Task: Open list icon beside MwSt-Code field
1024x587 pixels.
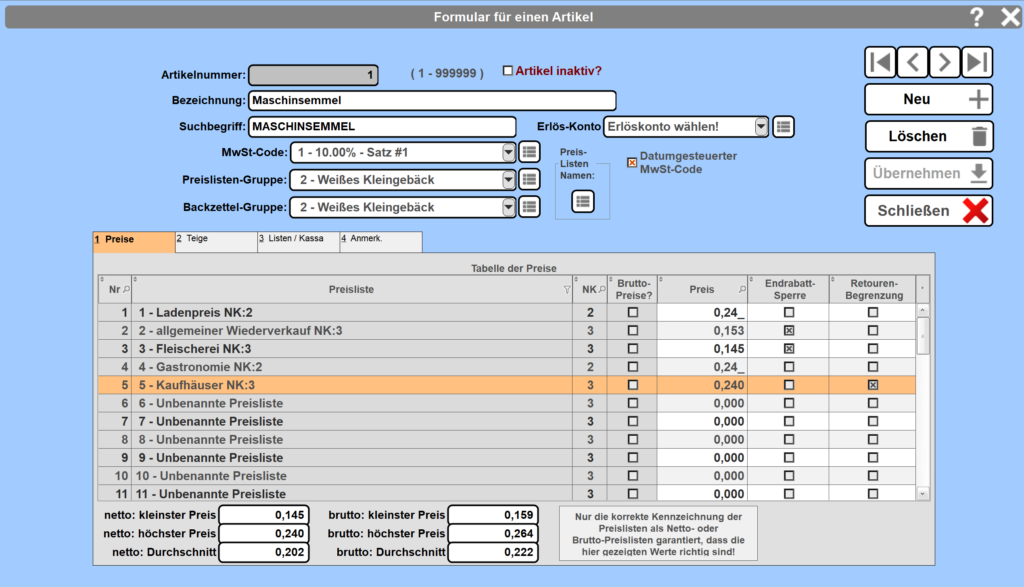Action: point(530,152)
